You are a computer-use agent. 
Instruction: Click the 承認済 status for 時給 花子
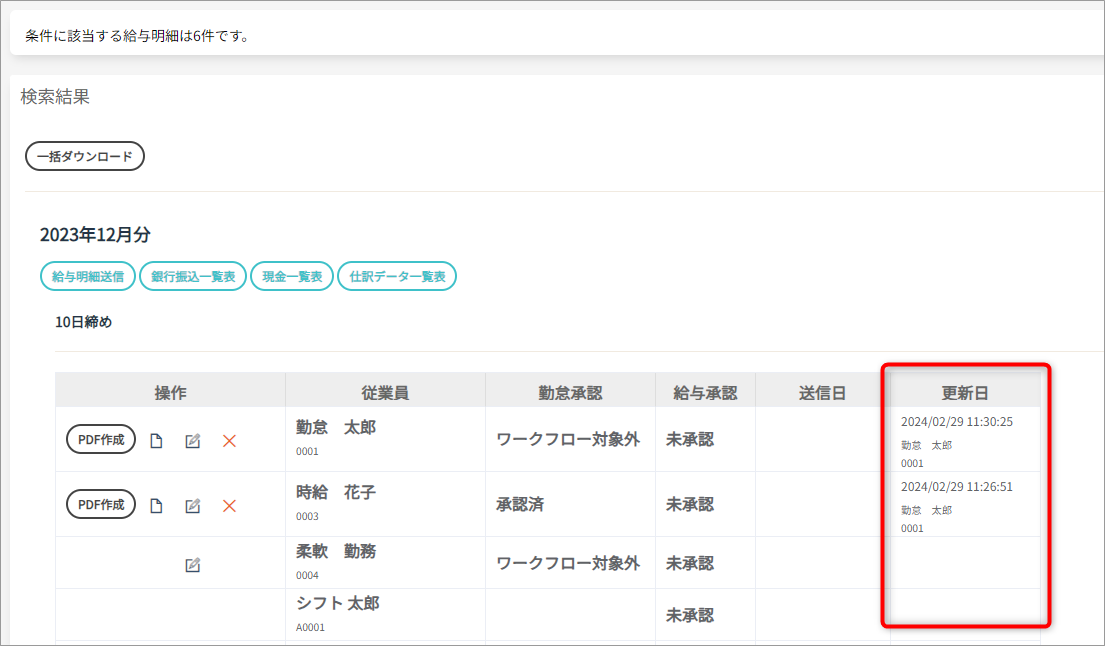pyautogui.click(x=520, y=505)
